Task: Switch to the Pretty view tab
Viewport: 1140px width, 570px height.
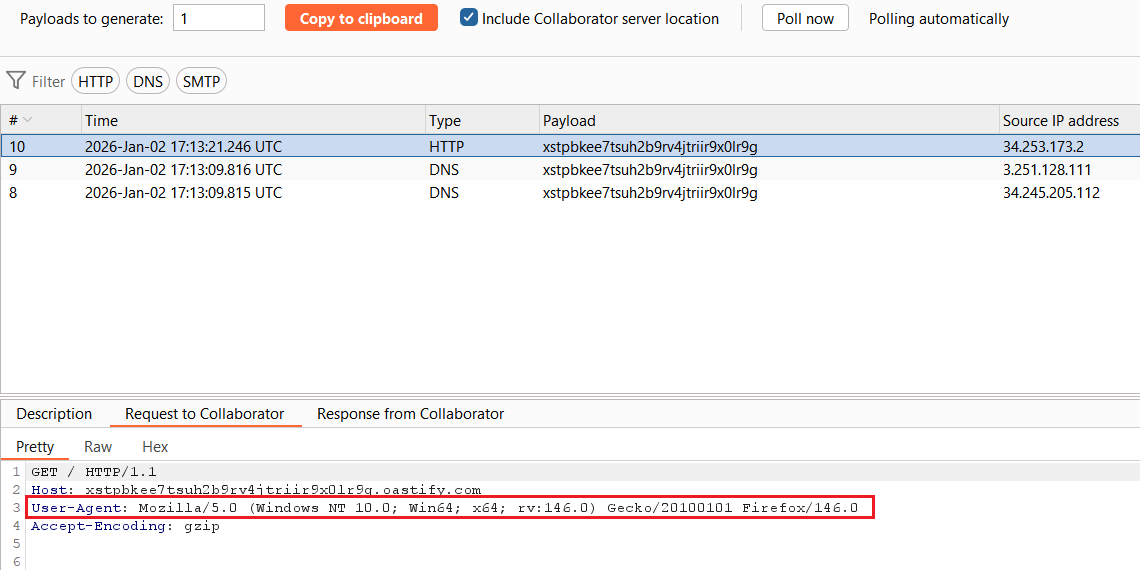Action: point(35,446)
